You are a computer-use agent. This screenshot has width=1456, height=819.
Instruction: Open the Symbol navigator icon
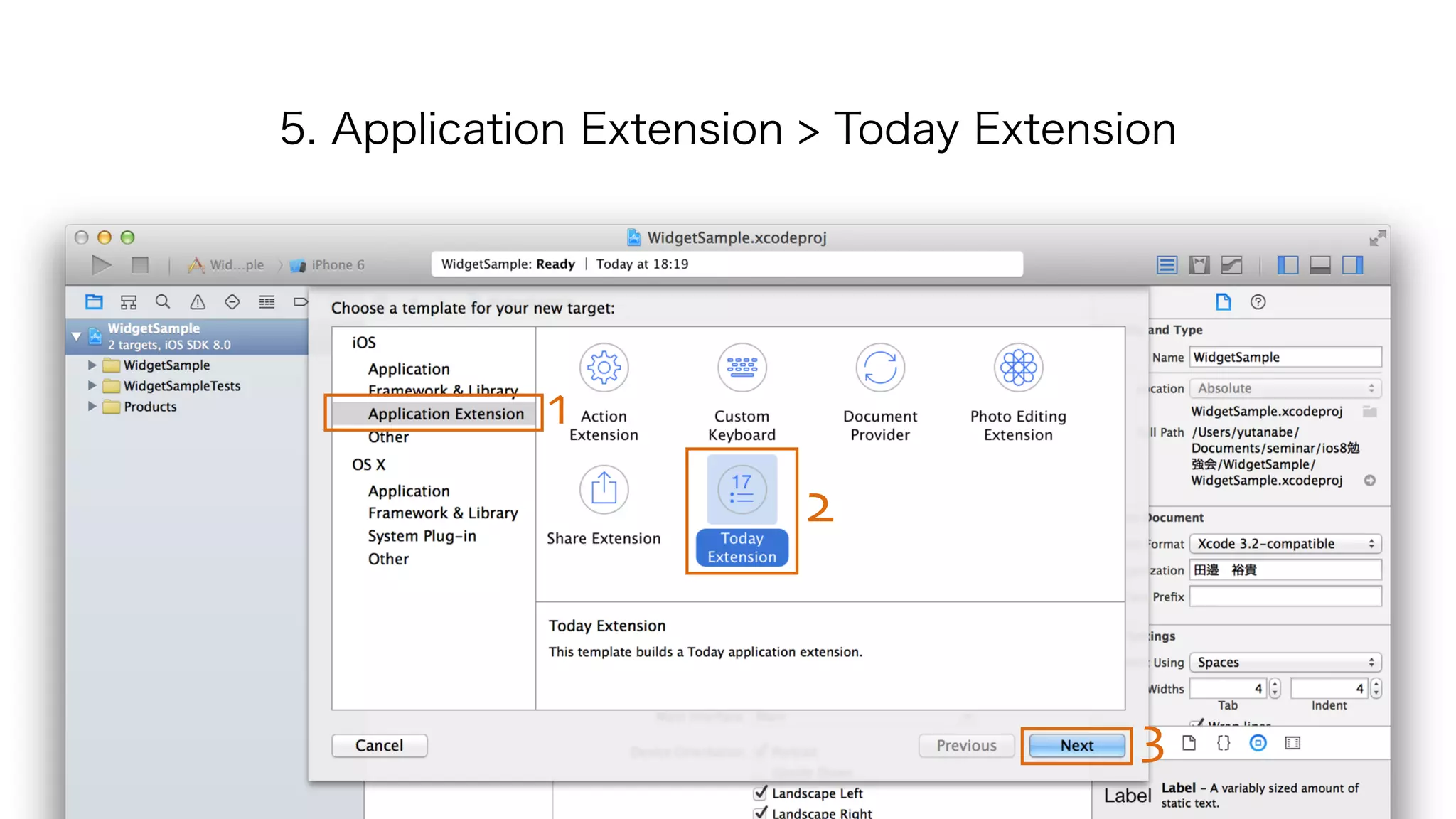pyautogui.click(x=128, y=302)
